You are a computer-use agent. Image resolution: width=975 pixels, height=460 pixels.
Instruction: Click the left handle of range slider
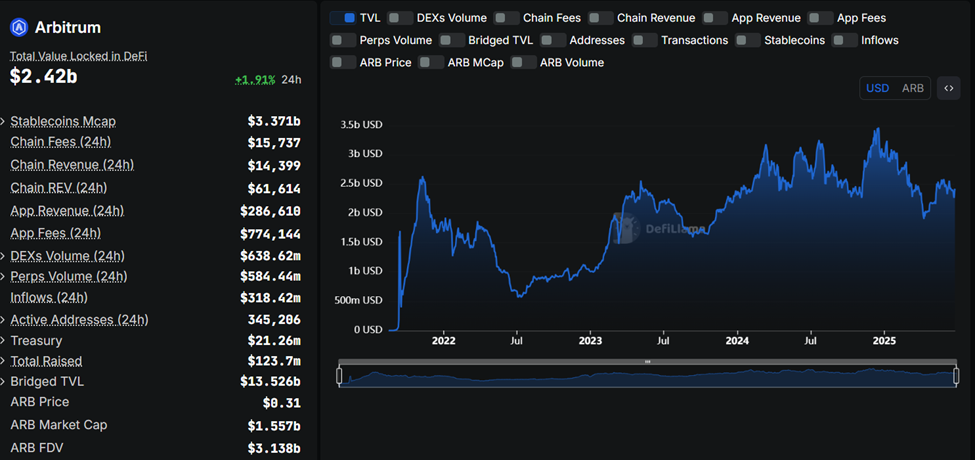coord(340,376)
